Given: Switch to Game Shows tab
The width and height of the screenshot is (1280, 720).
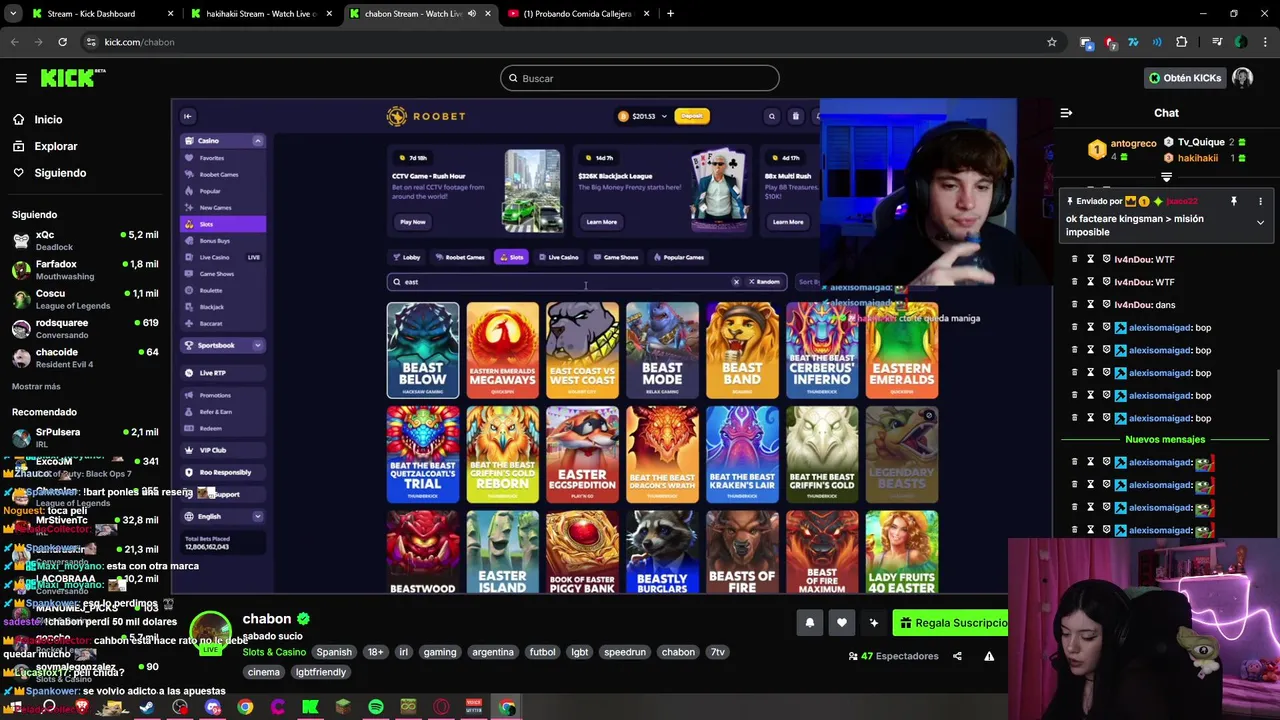Looking at the screenshot, I should (x=616, y=257).
